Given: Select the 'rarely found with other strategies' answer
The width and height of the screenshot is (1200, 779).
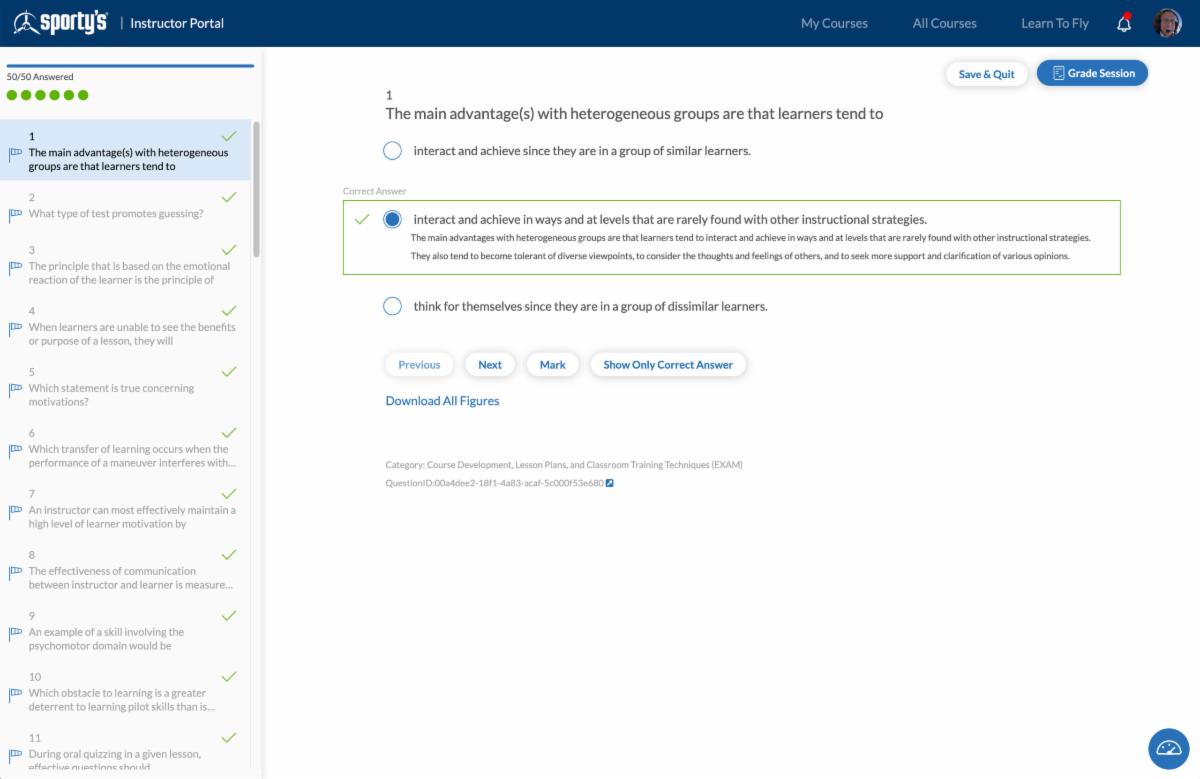Looking at the screenshot, I should click(393, 219).
